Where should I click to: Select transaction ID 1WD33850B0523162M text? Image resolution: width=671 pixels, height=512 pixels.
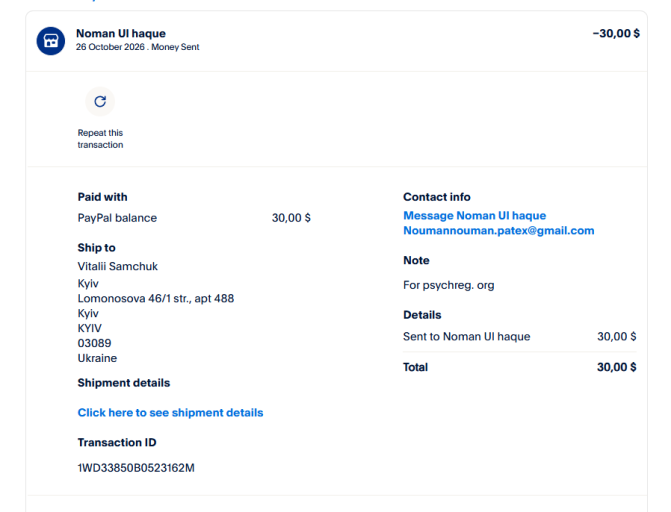point(136,468)
